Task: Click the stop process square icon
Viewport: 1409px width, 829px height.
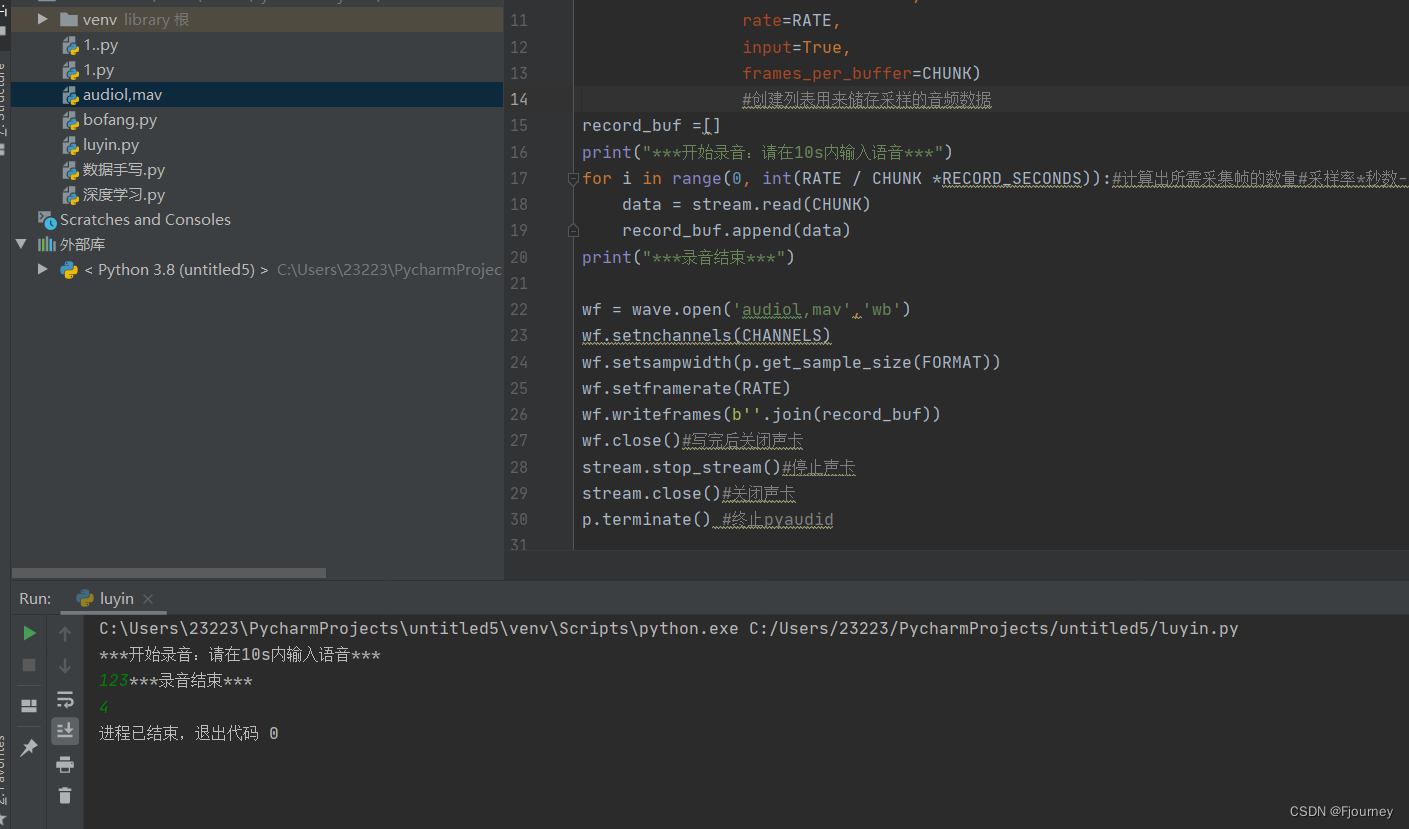Action: pos(29,665)
